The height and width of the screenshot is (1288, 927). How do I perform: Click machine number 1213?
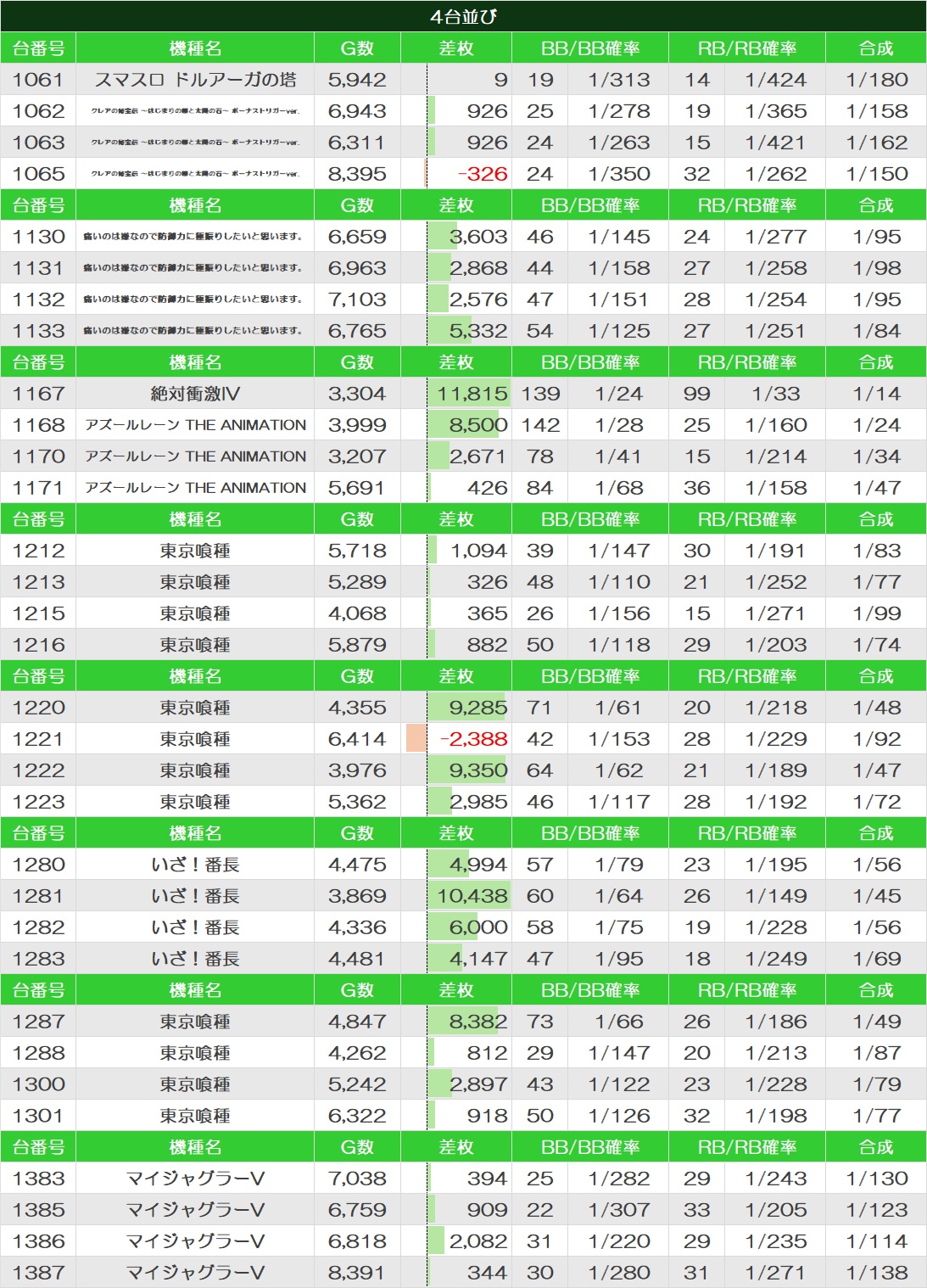[38, 582]
